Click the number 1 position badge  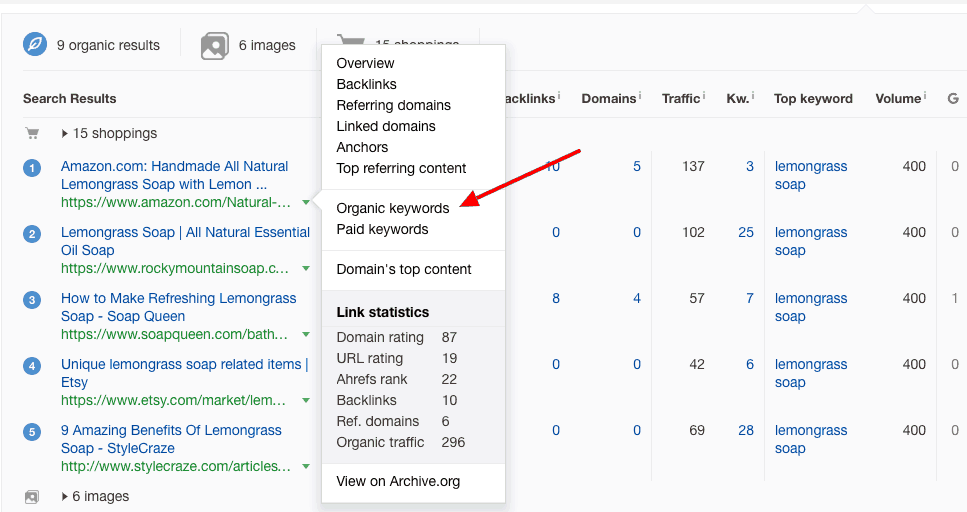click(32, 167)
